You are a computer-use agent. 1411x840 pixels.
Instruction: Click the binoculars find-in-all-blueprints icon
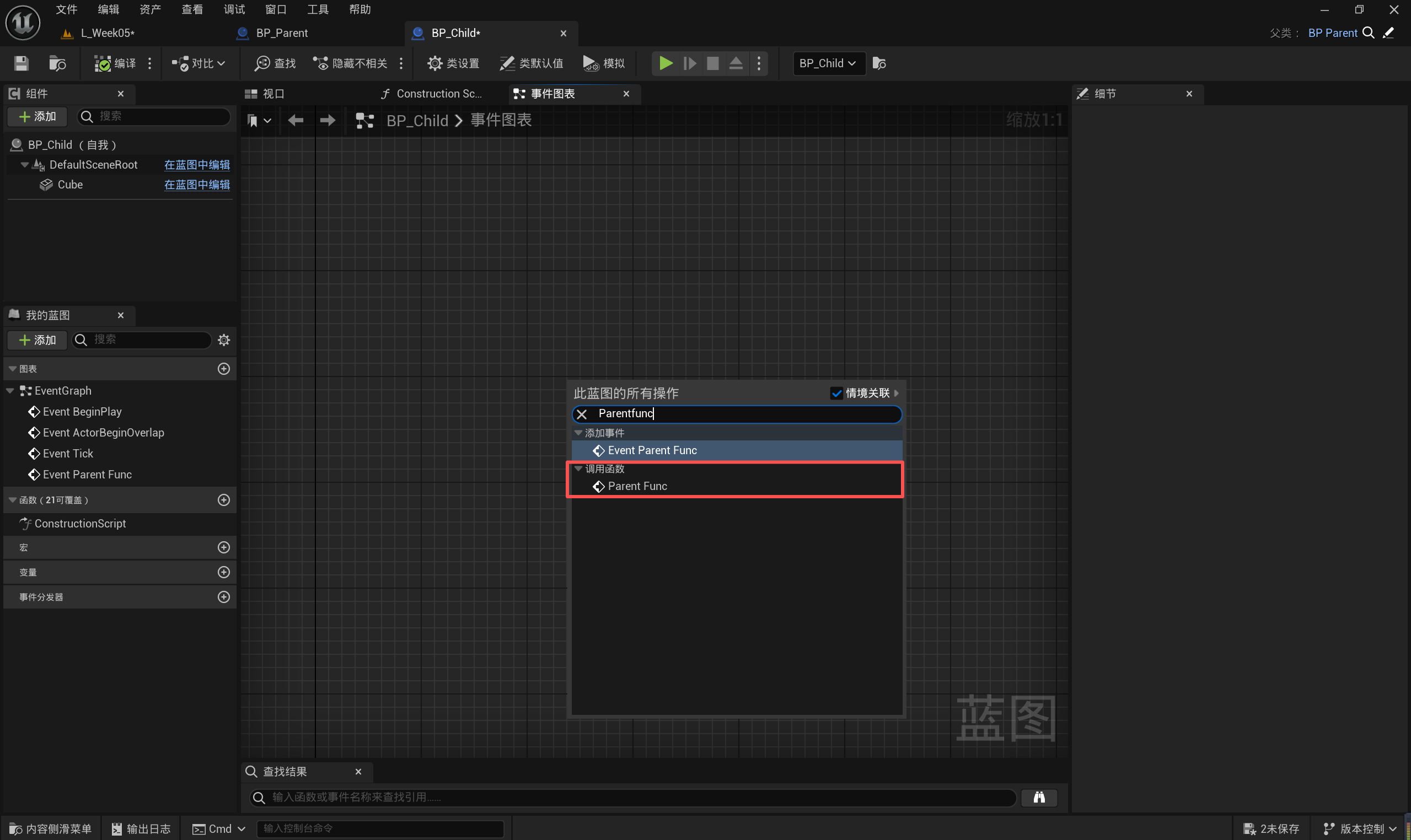[x=1038, y=797]
